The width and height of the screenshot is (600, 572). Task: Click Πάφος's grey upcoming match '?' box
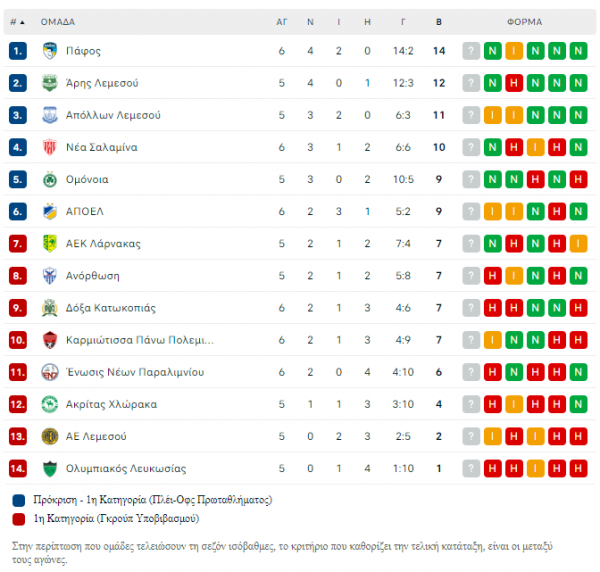pos(471,51)
